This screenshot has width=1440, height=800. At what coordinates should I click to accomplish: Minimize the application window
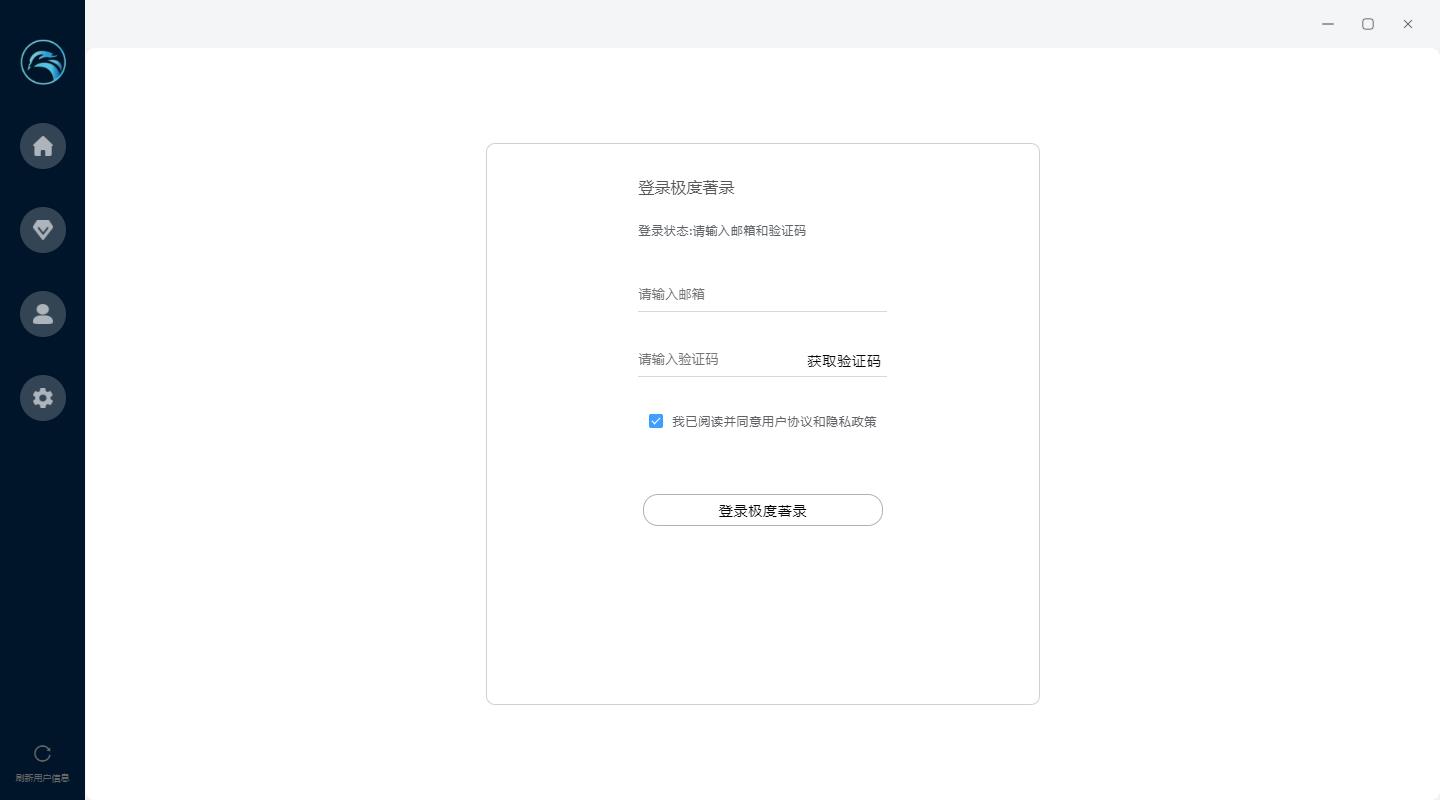(x=1327, y=23)
